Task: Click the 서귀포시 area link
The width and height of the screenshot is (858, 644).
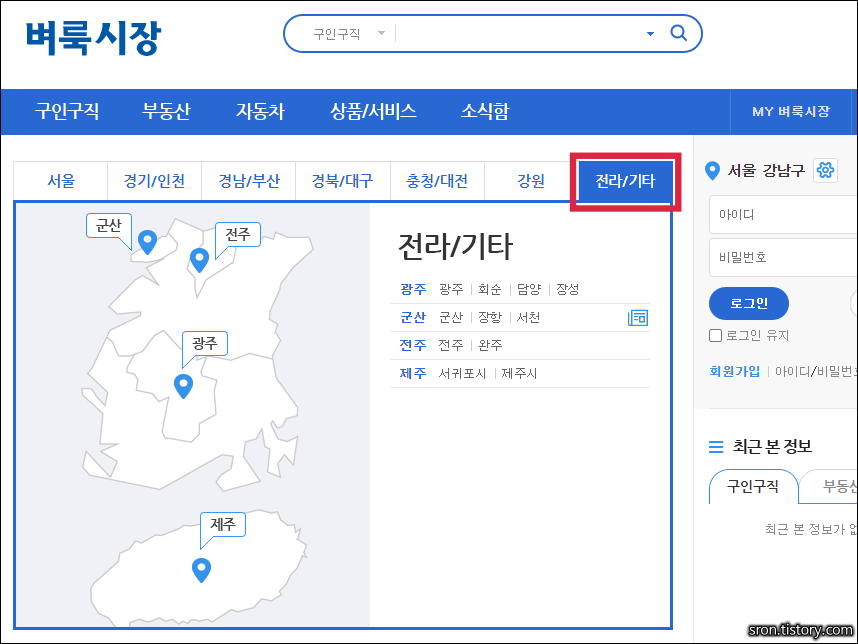Action: (x=462, y=373)
